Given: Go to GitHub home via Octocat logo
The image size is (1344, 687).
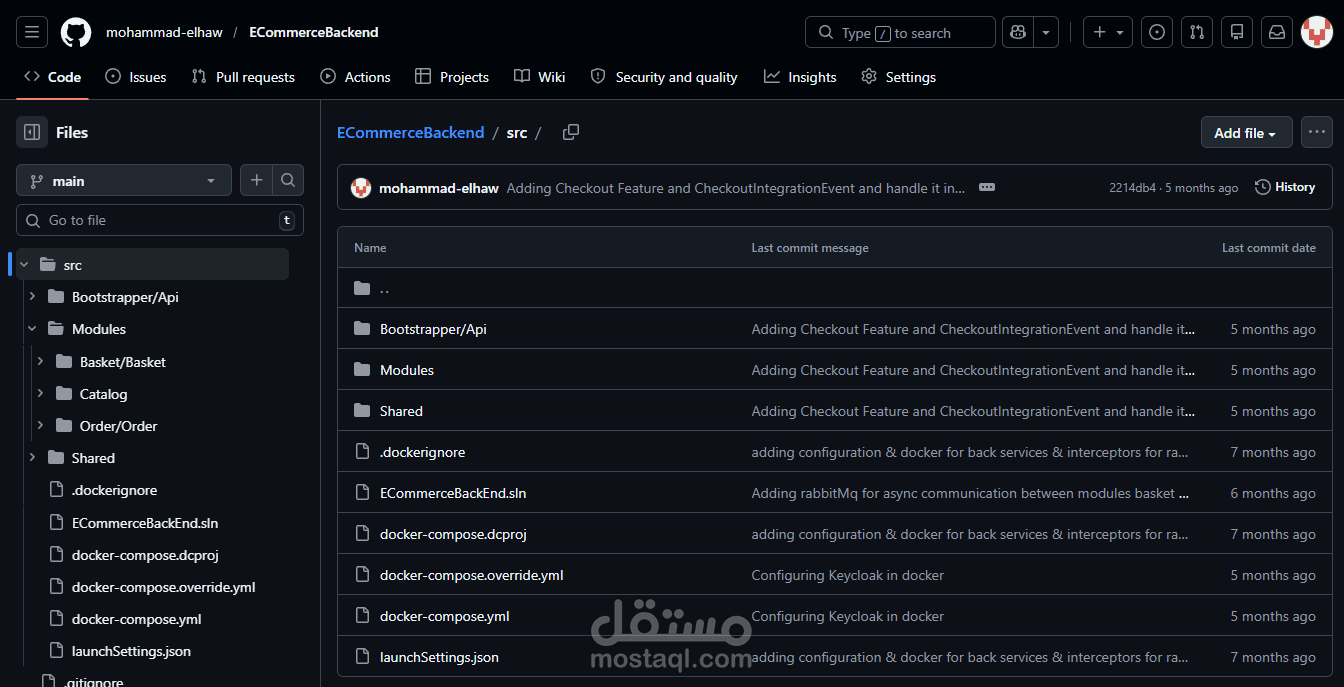Looking at the screenshot, I should point(76,33).
